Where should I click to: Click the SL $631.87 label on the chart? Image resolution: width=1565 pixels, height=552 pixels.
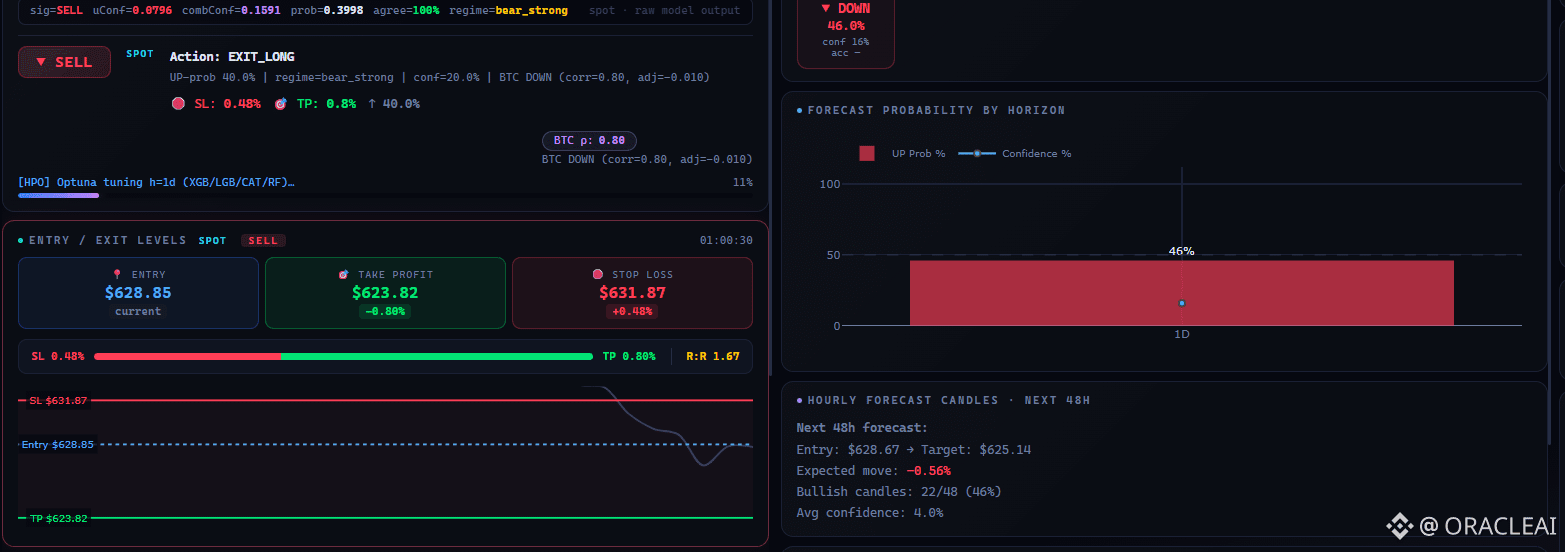(x=58, y=400)
